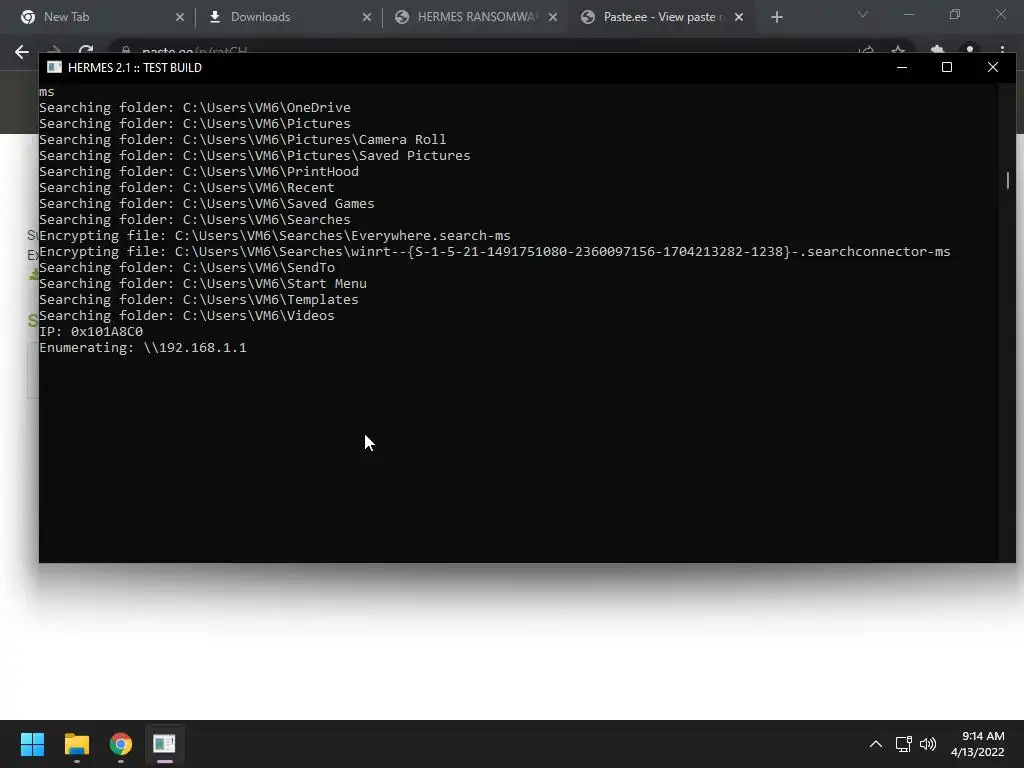Select HERMES console app in taskbar
The height and width of the screenshot is (768, 1024).
point(165,744)
